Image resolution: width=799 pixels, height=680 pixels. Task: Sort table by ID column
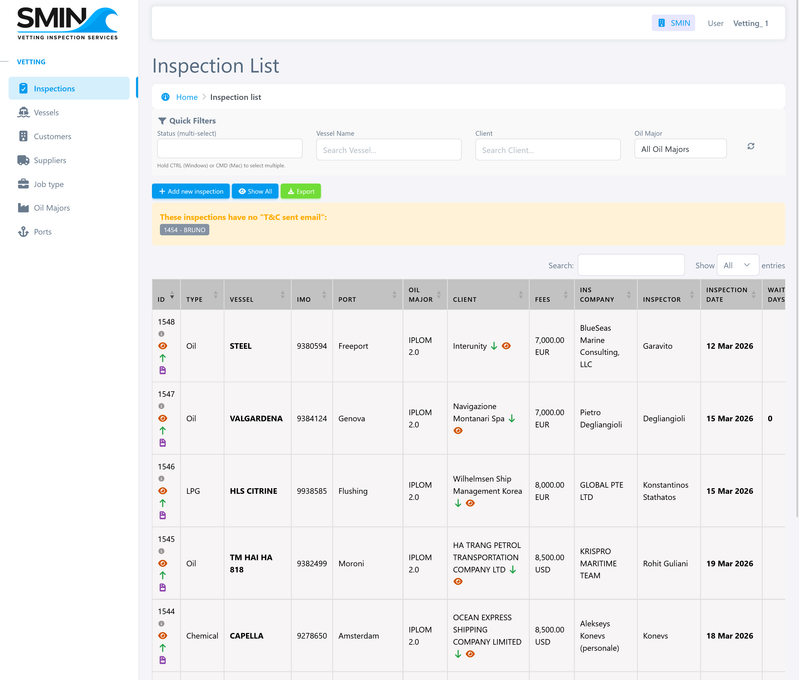(166, 295)
